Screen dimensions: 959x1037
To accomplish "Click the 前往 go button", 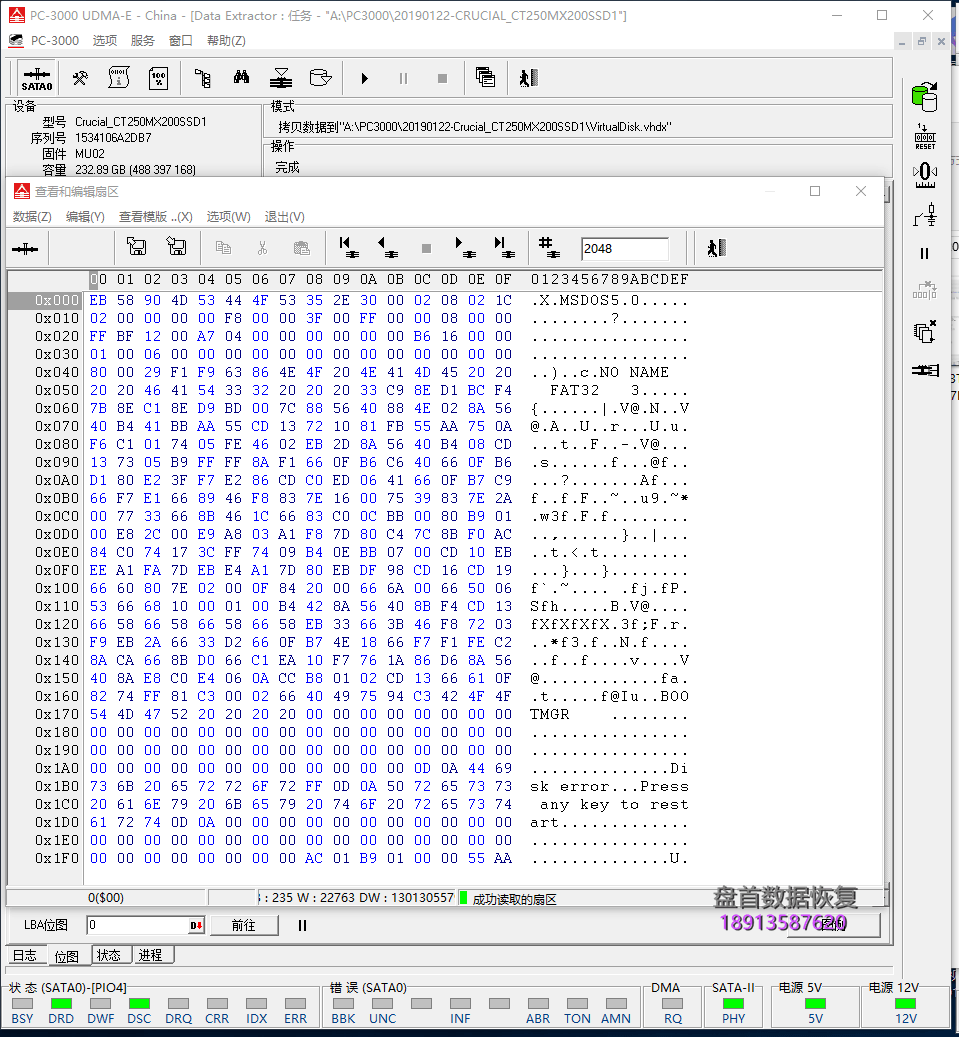I will [244, 925].
